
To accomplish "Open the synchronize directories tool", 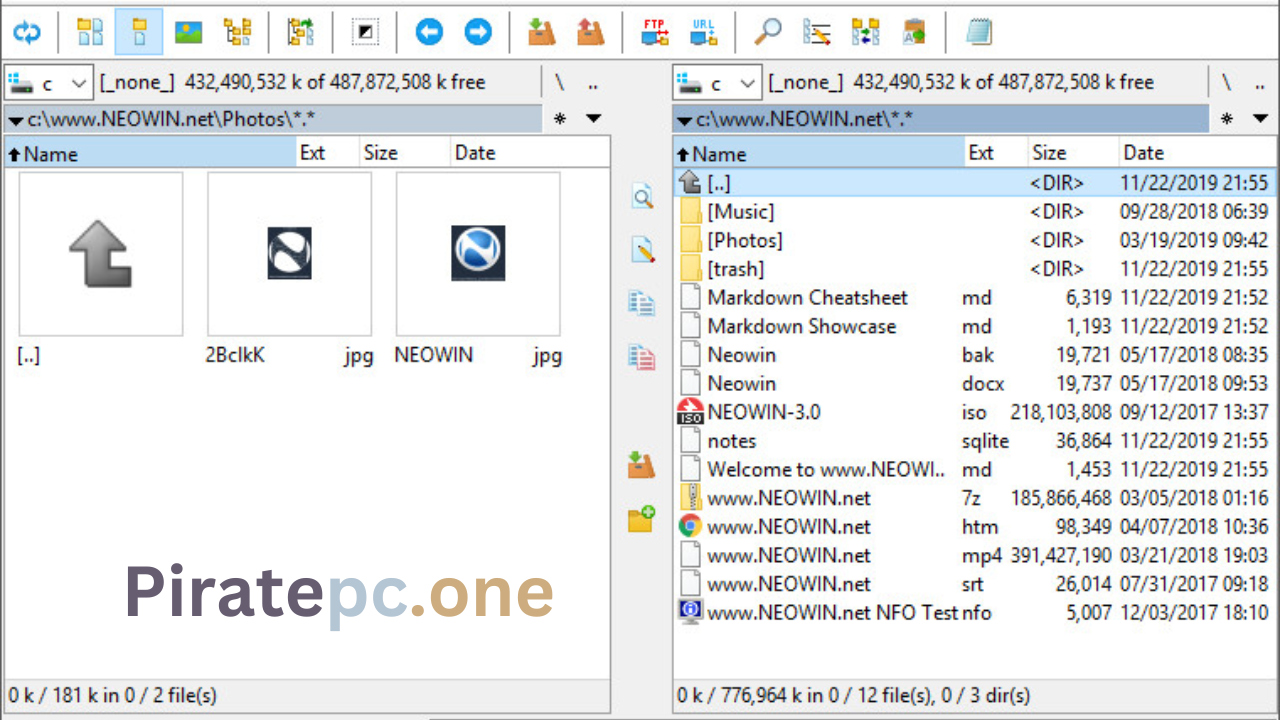I will (865, 33).
